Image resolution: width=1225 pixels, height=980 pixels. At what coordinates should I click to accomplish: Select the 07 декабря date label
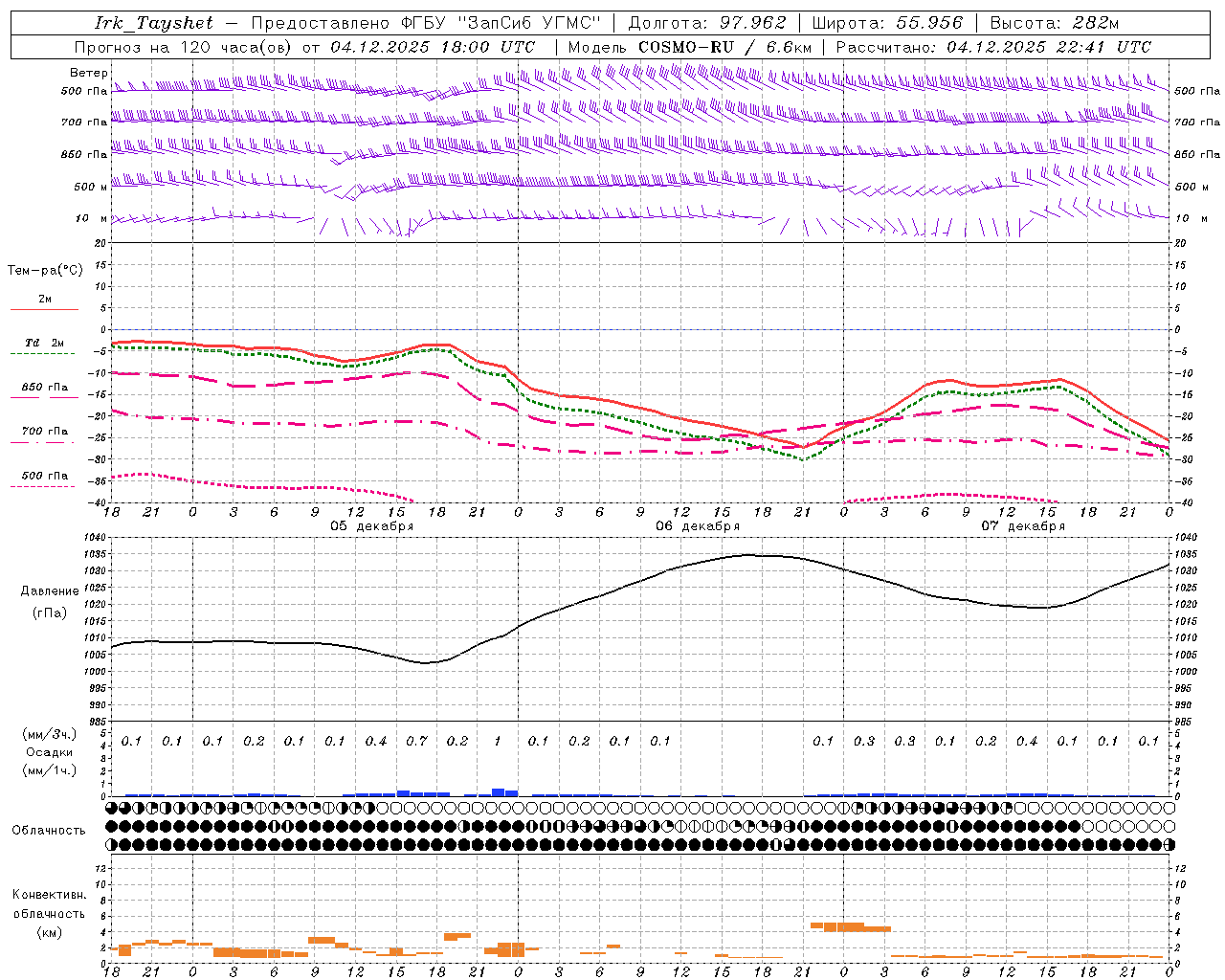[1022, 526]
